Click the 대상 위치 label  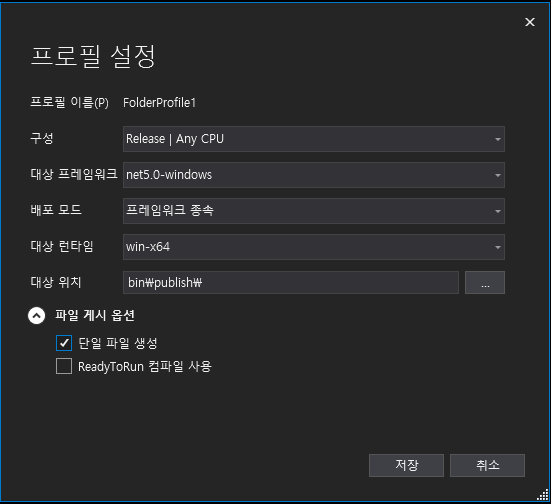(56, 282)
